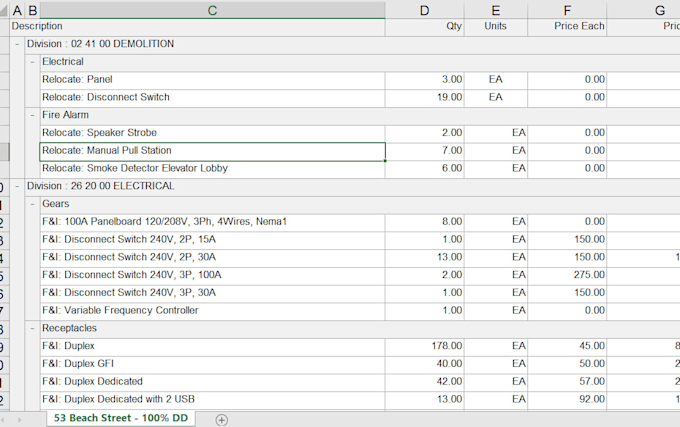Open the 53 Beach Street - 100% DD tab
Viewport: 680px width, 427px height.
pyautogui.click(x=121, y=418)
